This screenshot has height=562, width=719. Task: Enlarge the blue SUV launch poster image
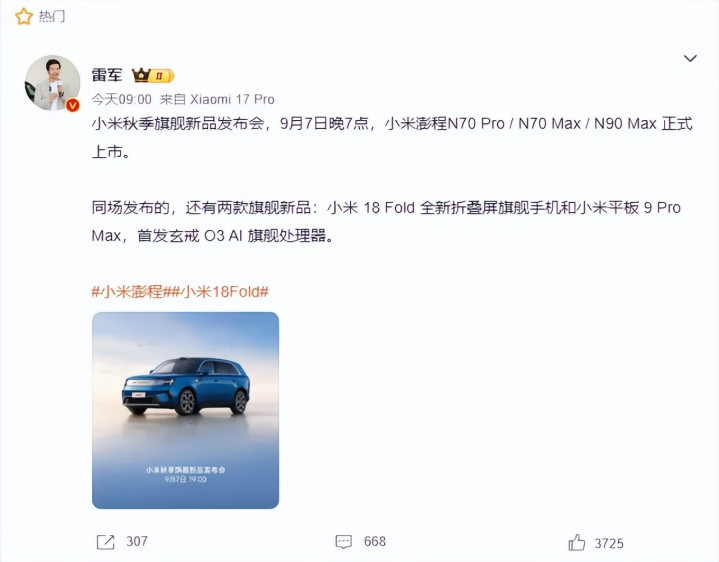(x=185, y=410)
